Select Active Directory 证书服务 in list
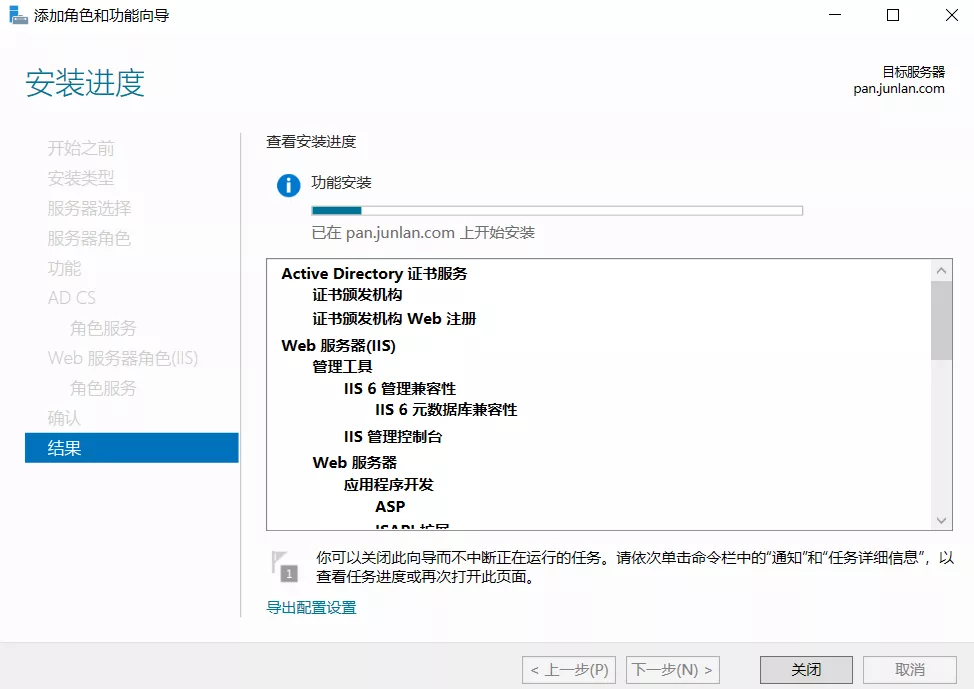 tap(374, 273)
